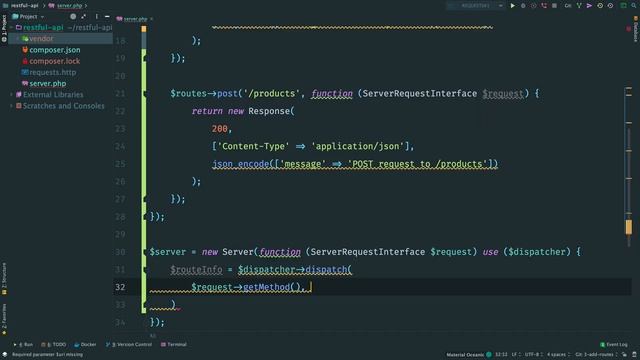Click the UTF-8 encoding selector
This screenshot has height=360, width=640.
click(x=533, y=355)
